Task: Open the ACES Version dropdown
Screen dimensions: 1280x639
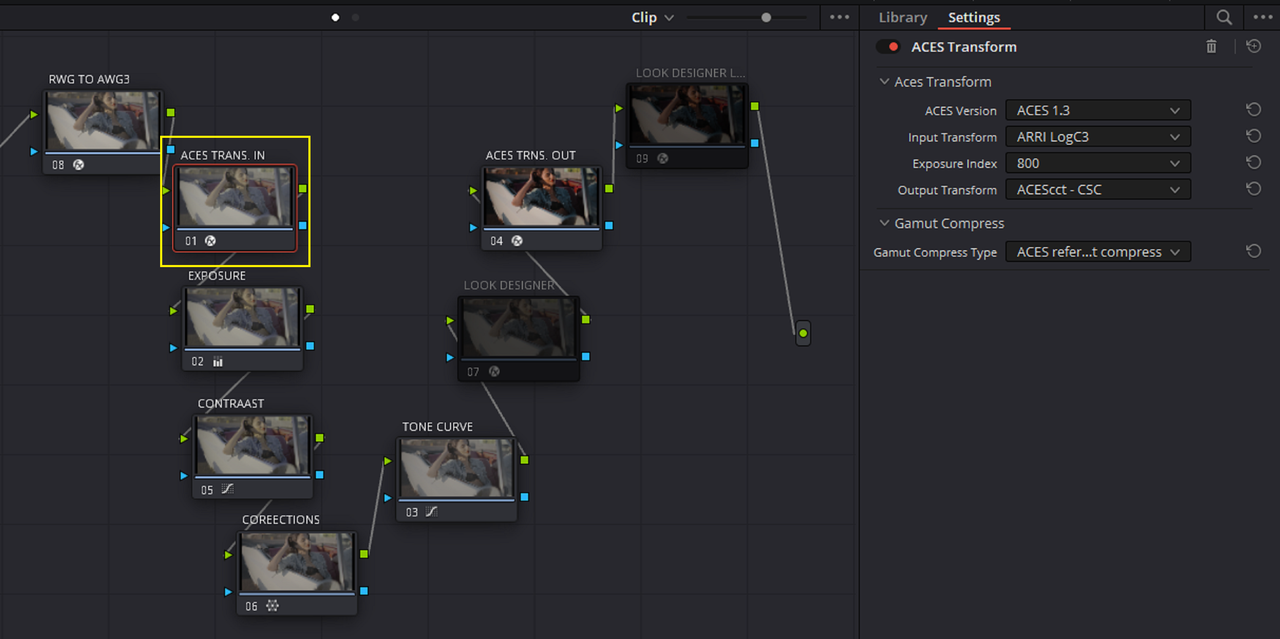Action: (1098, 110)
